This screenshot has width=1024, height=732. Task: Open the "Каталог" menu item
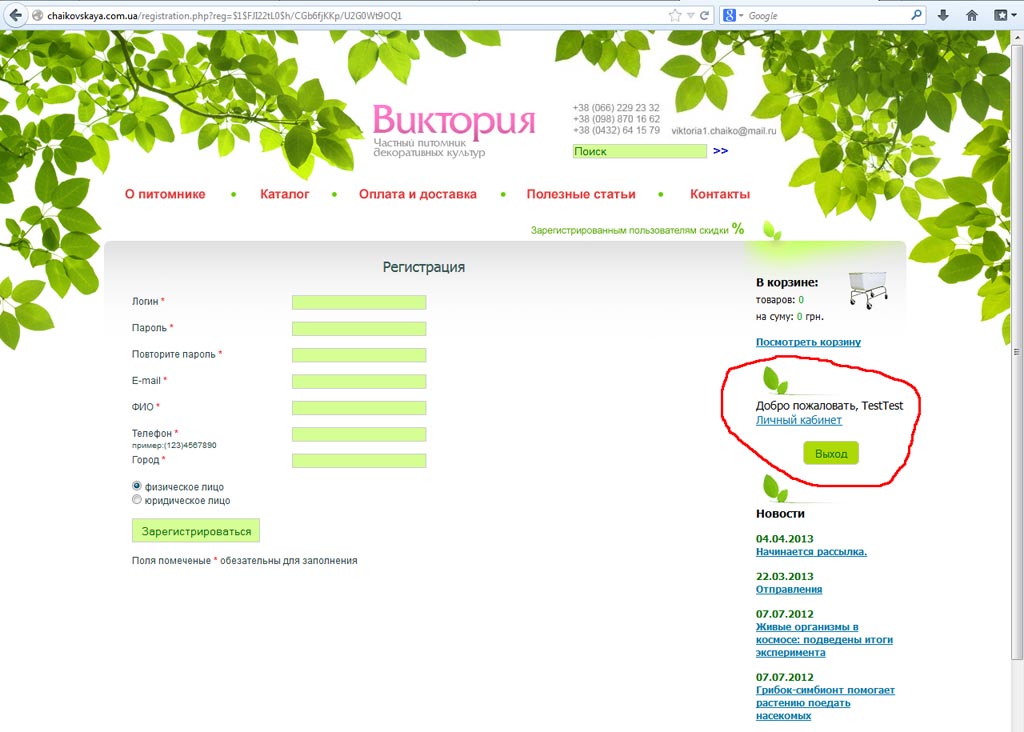click(x=285, y=194)
